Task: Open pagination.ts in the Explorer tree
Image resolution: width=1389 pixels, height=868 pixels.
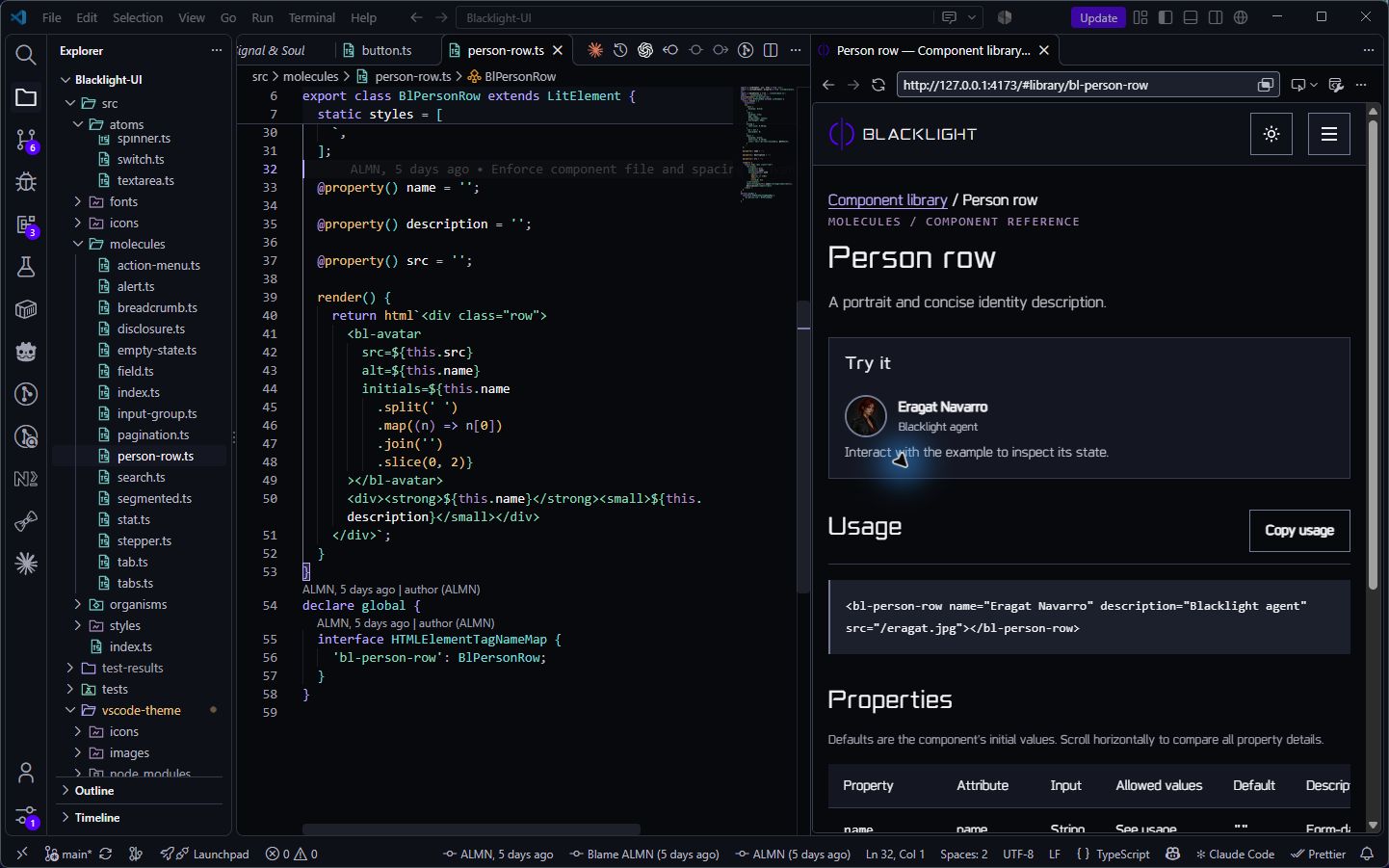Action: coord(153,434)
